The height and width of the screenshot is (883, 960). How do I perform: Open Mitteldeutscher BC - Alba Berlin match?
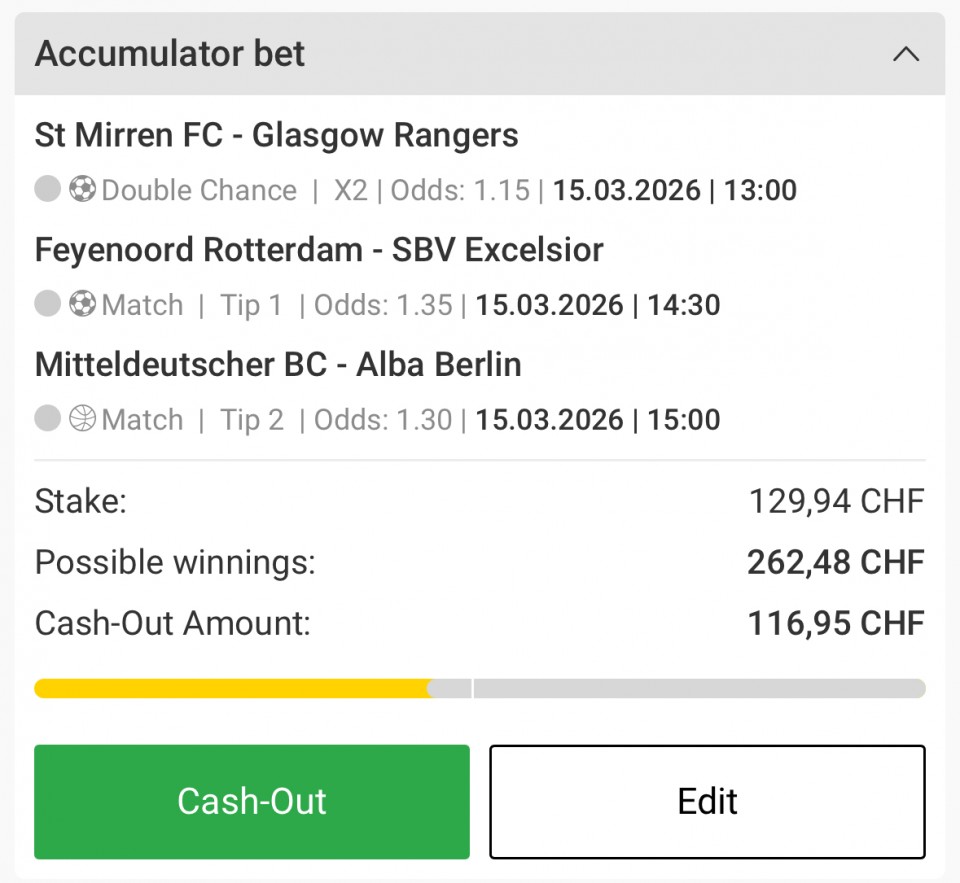278,365
